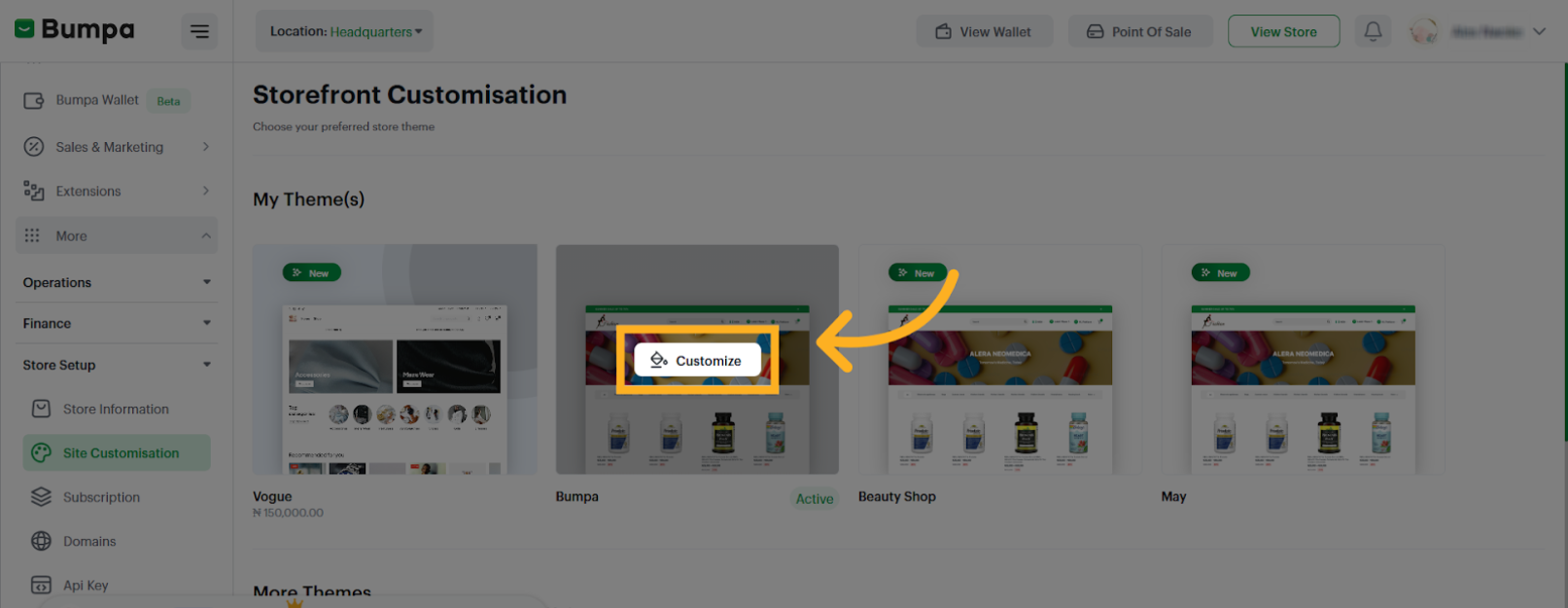1568x608 pixels.
Task: Click the Subscription layers icon
Action: point(41,497)
